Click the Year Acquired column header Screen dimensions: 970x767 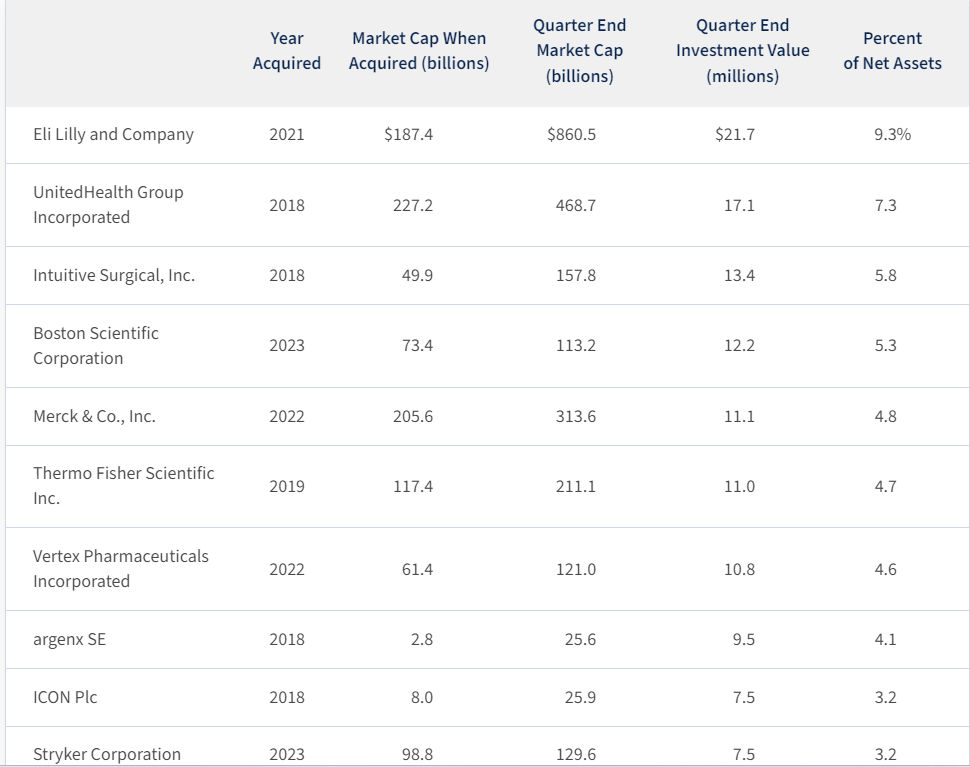287,51
